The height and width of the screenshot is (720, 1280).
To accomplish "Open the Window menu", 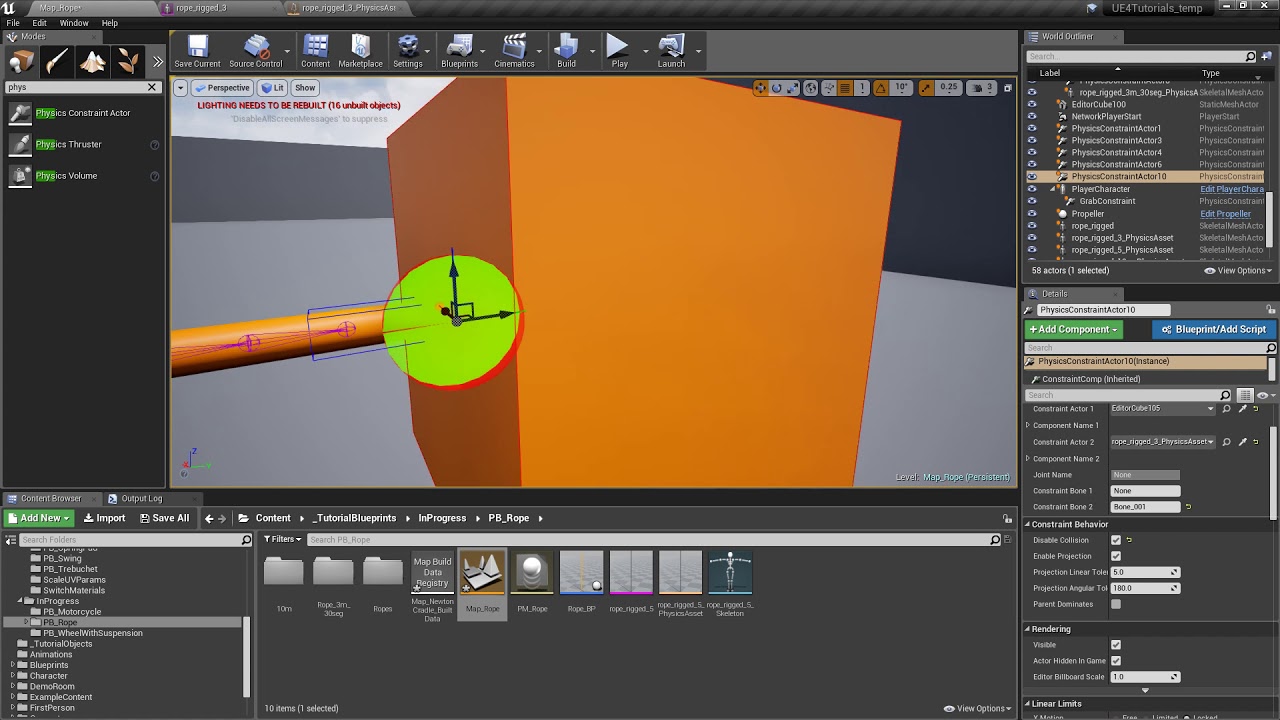I will (x=74, y=23).
